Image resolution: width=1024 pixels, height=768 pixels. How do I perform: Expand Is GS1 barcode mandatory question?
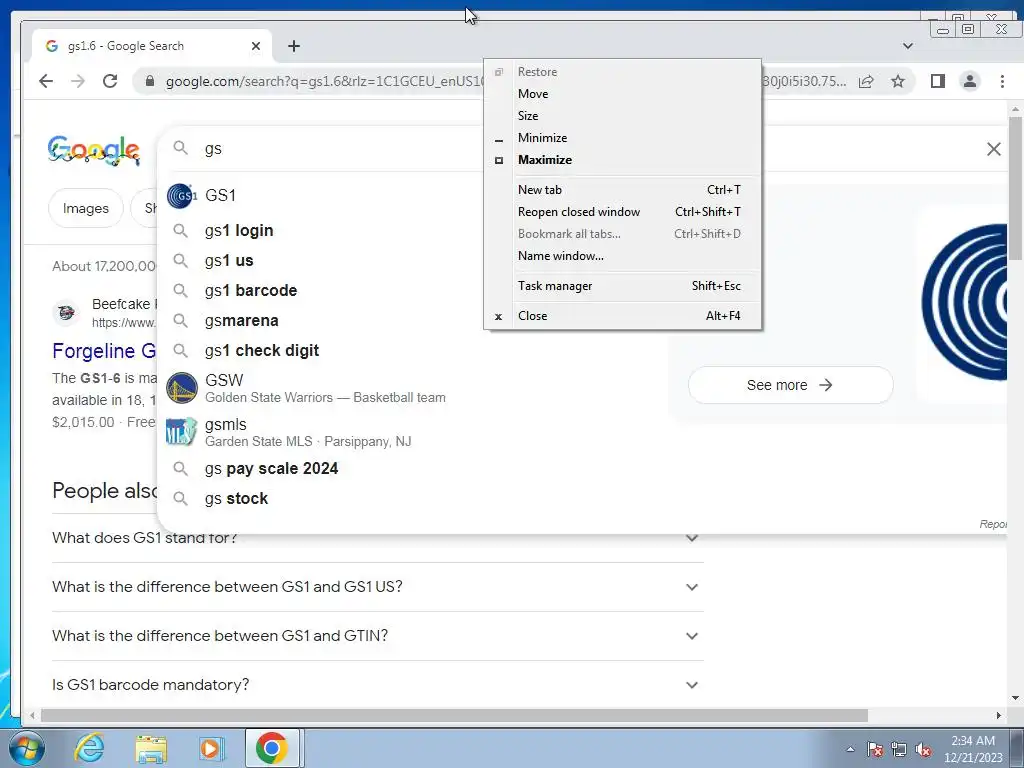(377, 685)
